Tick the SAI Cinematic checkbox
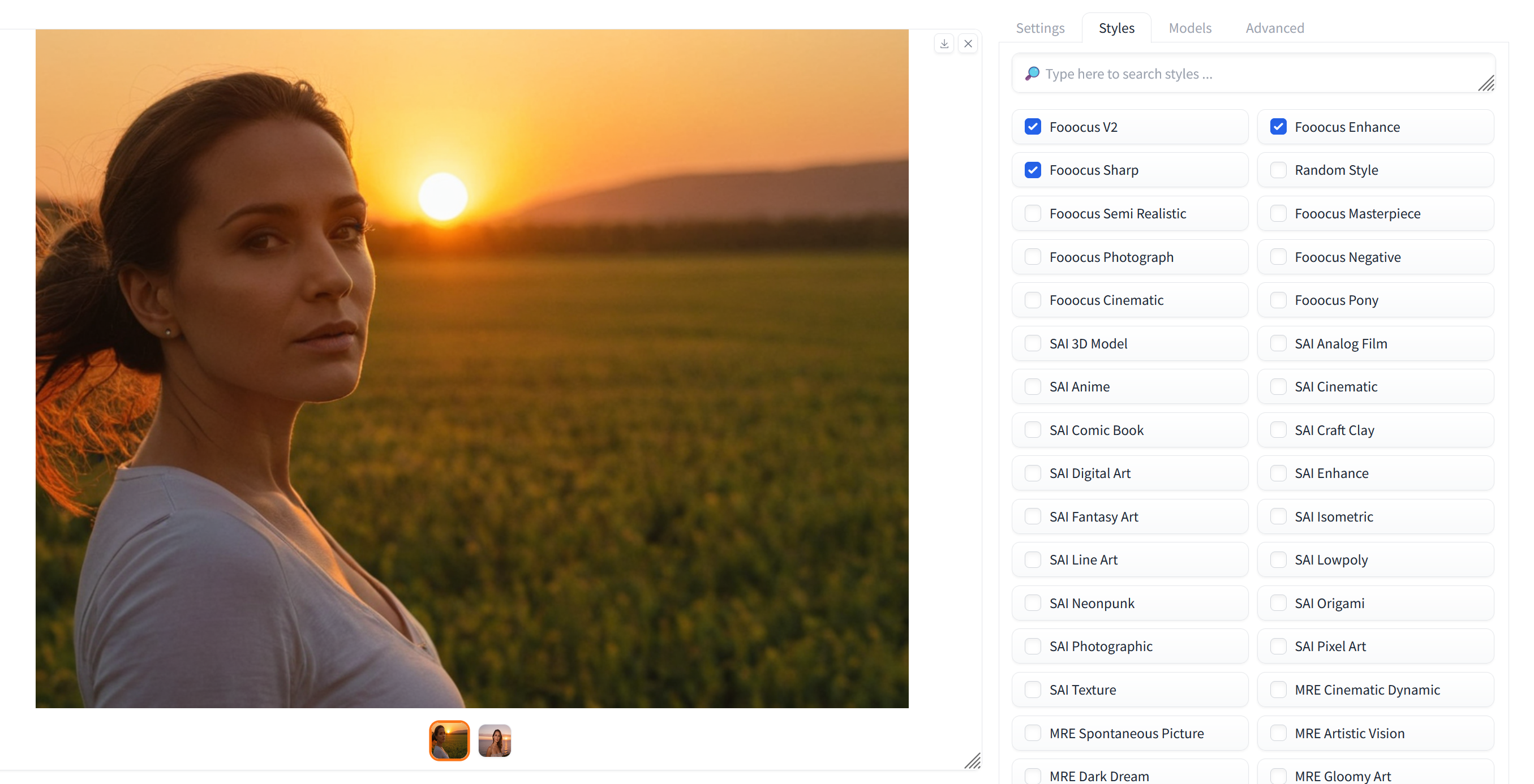The width and height of the screenshot is (1534, 784). tap(1278, 386)
